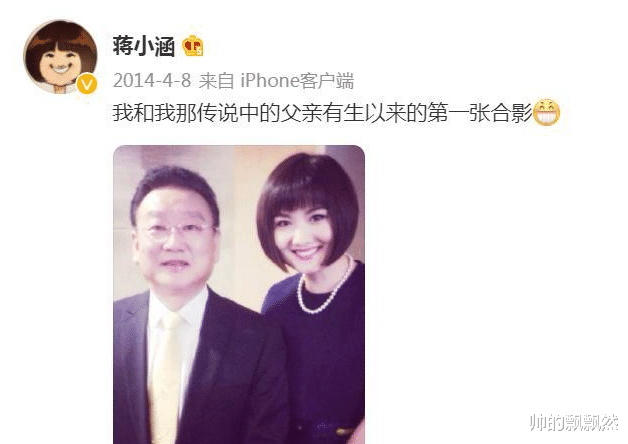
Task: Click the grinning emoji in the post
Action: (x=547, y=113)
